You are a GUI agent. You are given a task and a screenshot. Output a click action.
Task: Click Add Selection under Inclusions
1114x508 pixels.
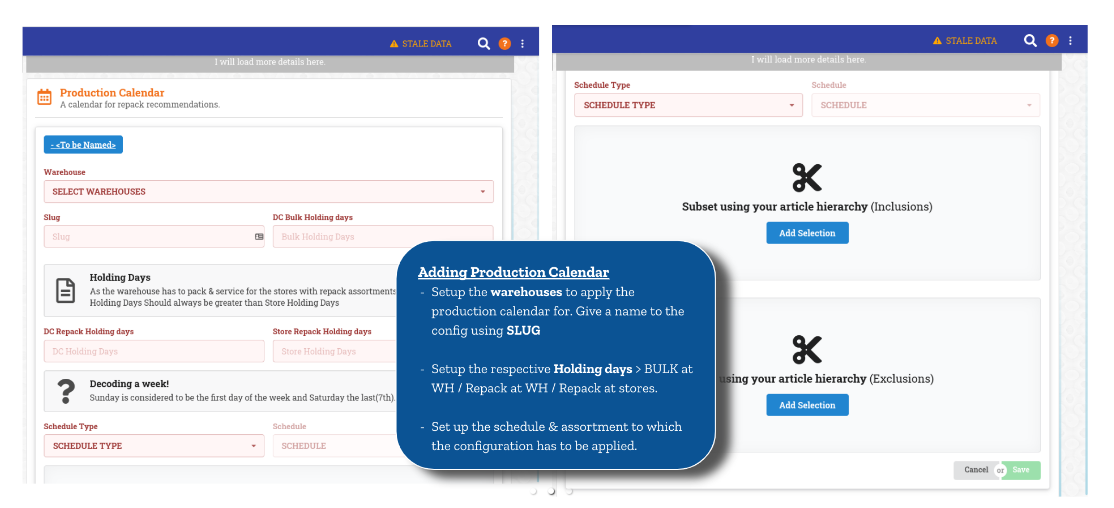(x=807, y=233)
